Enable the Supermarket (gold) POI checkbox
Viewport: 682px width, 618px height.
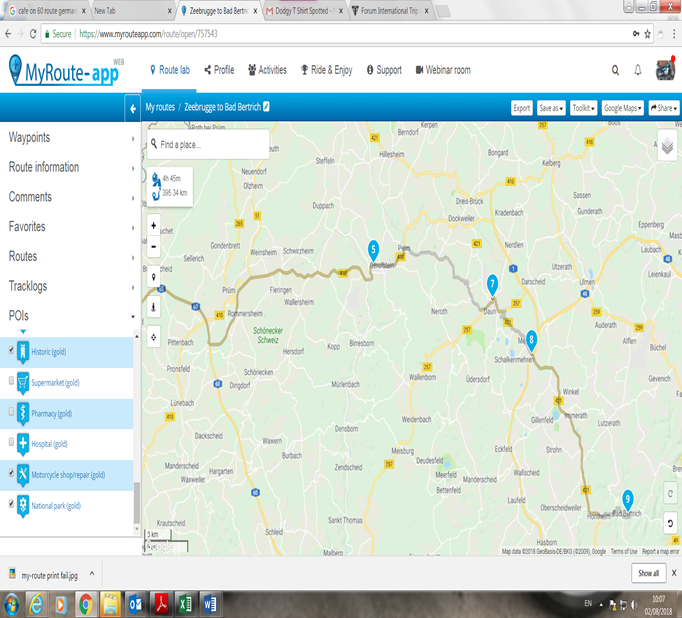(x=11, y=381)
